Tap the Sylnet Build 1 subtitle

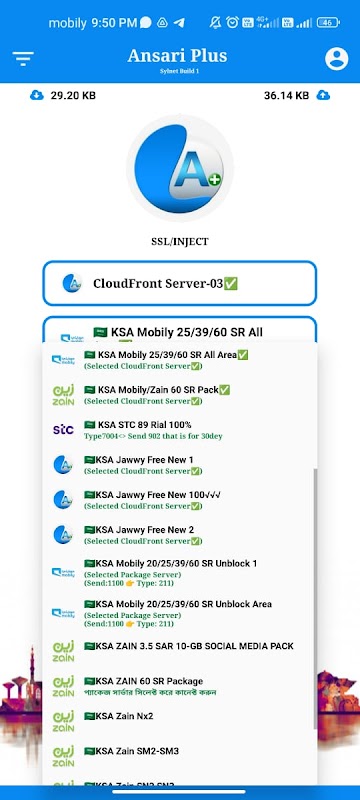coord(178,71)
